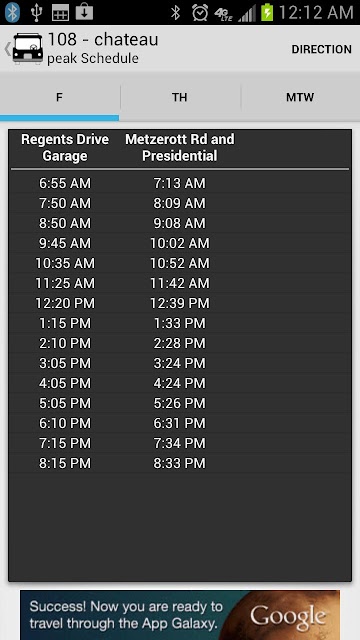This screenshot has height=640, width=360.
Task: Switch to the MTW schedule tab
Action: (x=300, y=97)
